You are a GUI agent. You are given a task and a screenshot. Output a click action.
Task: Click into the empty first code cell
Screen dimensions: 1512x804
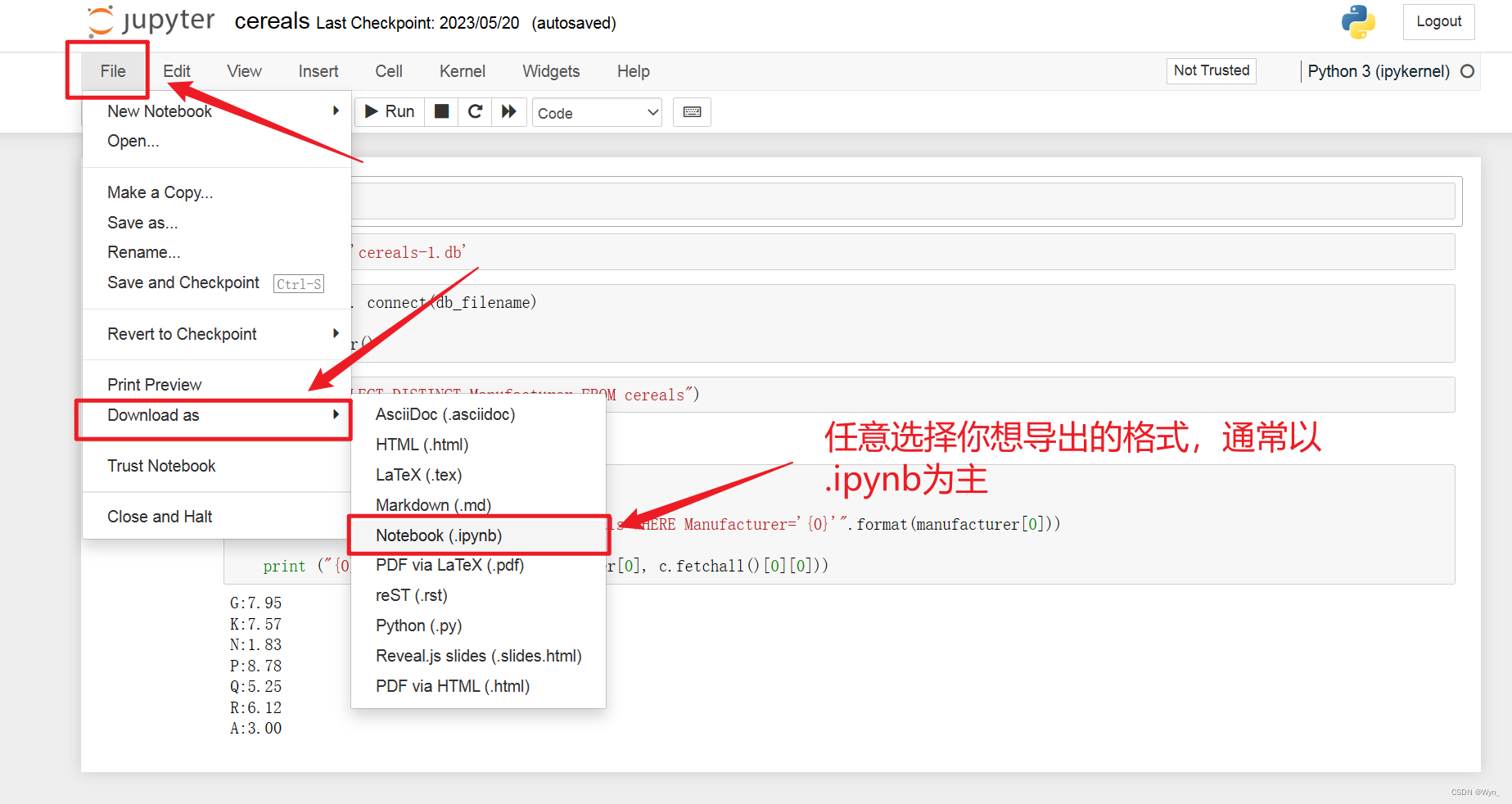click(x=903, y=201)
